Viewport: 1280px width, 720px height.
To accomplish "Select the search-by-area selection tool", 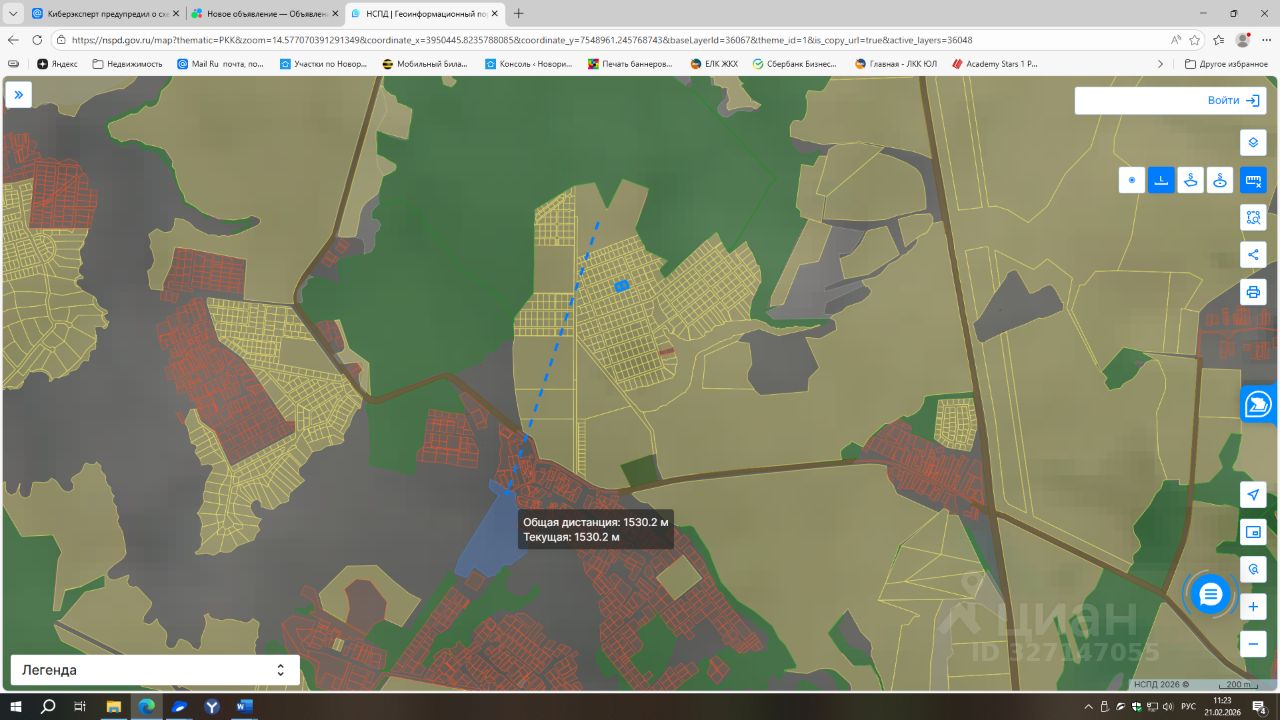I will click(1253, 217).
